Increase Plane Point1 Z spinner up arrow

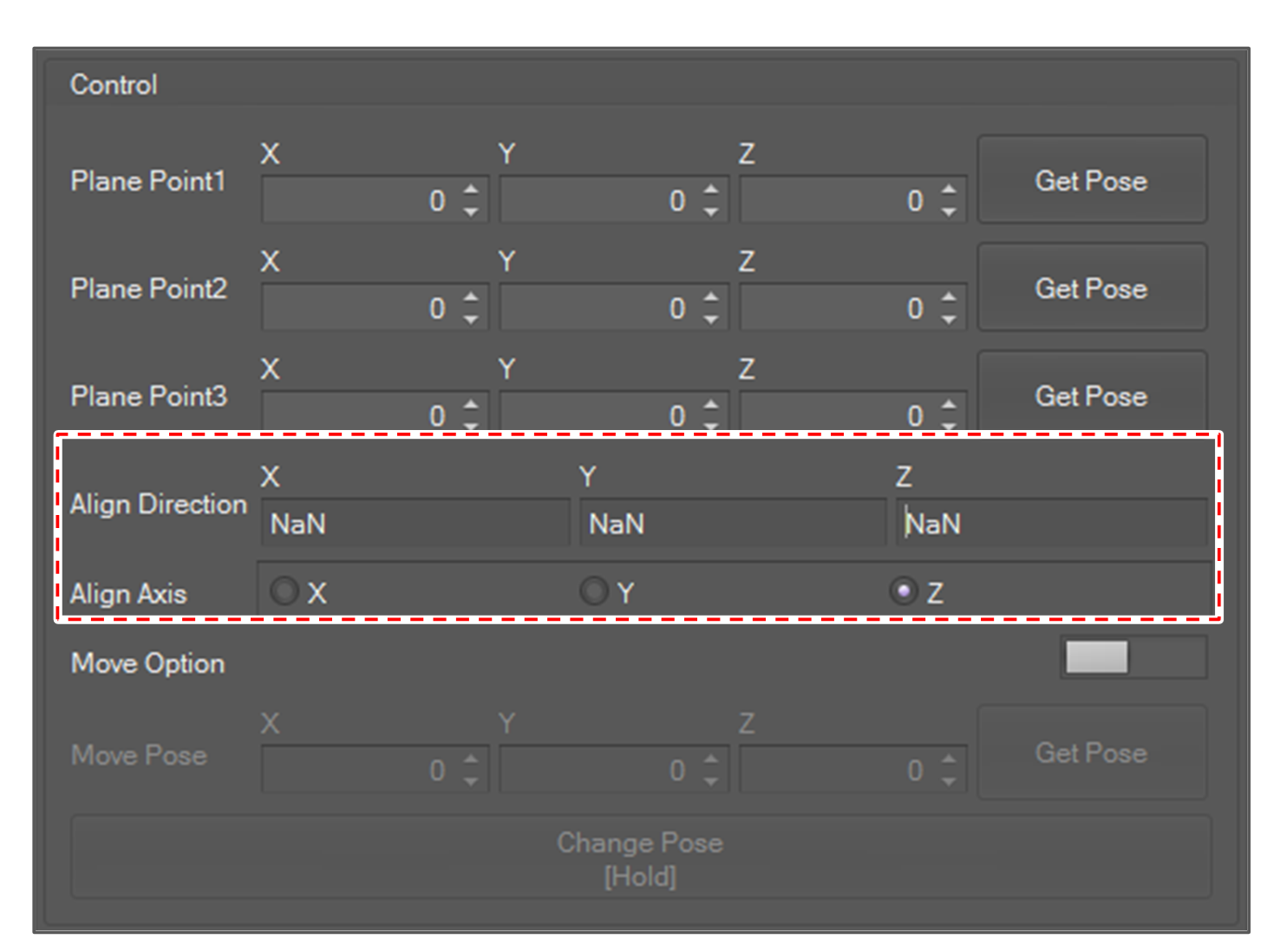[x=949, y=189]
